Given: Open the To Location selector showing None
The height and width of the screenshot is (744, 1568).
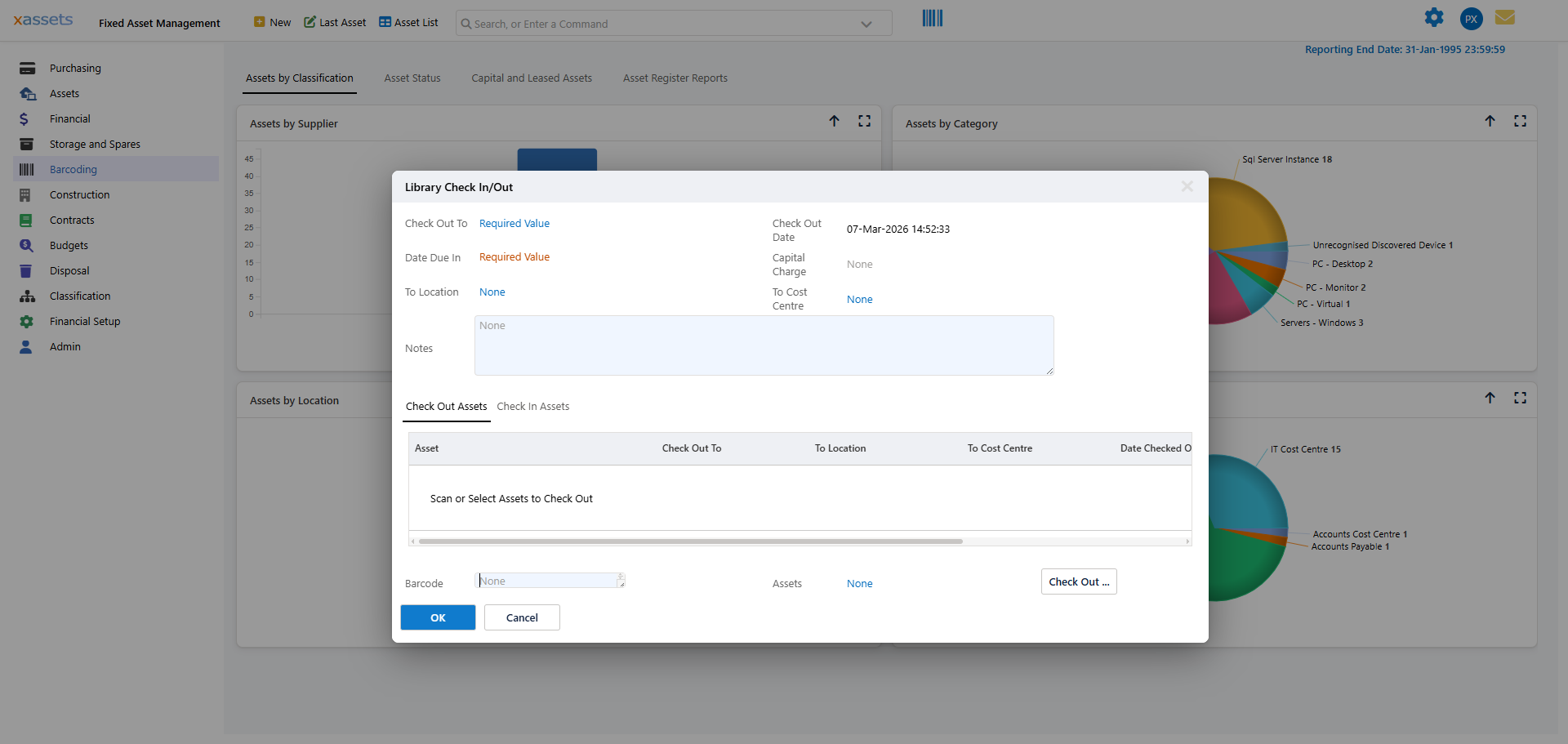Looking at the screenshot, I should click(x=492, y=292).
